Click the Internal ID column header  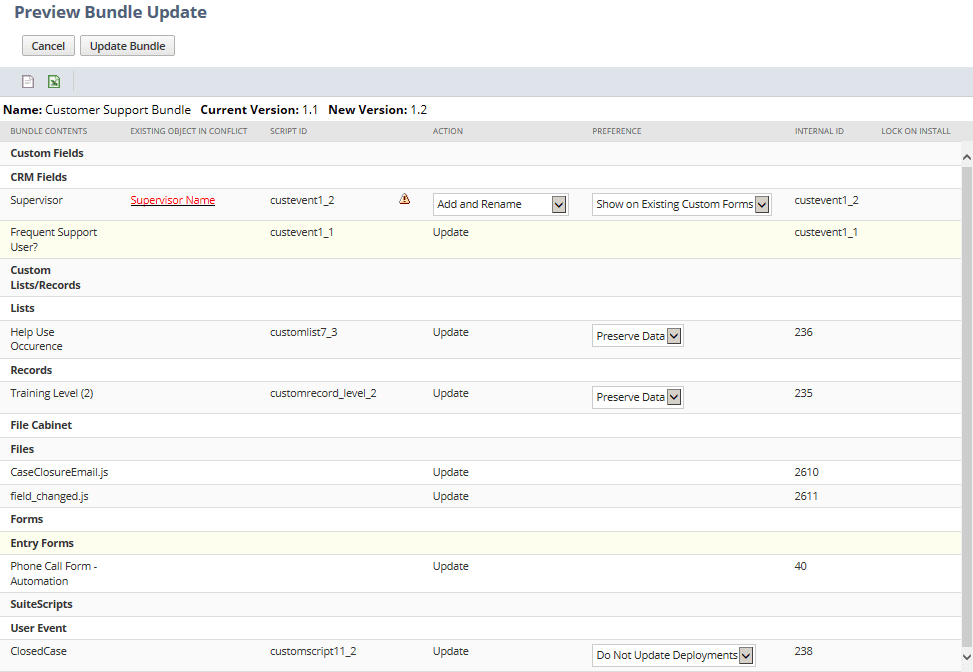(x=819, y=131)
